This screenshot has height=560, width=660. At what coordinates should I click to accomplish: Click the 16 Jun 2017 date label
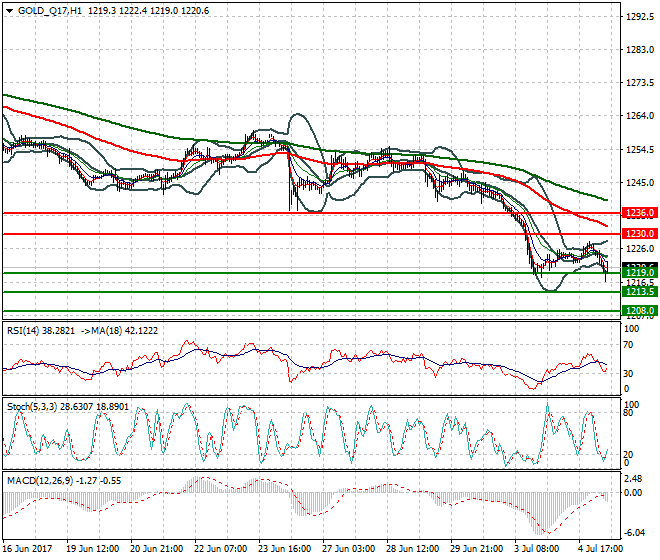(27, 549)
